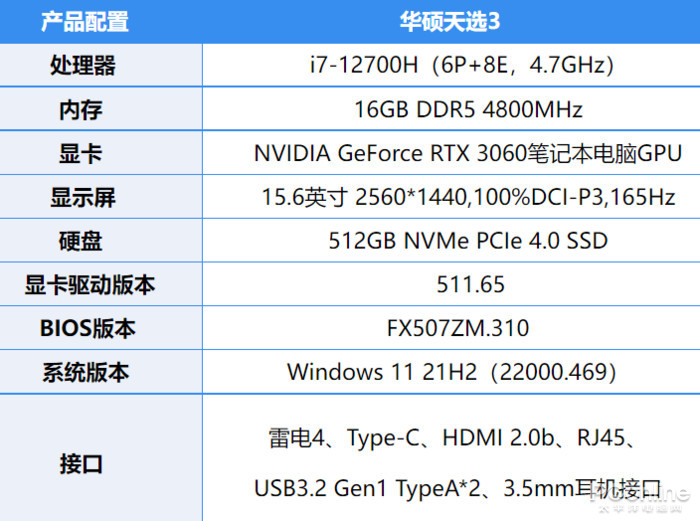This screenshot has width=700, height=521.
Task: Click the Windows 11 21H2 version cell
Action: point(451,372)
